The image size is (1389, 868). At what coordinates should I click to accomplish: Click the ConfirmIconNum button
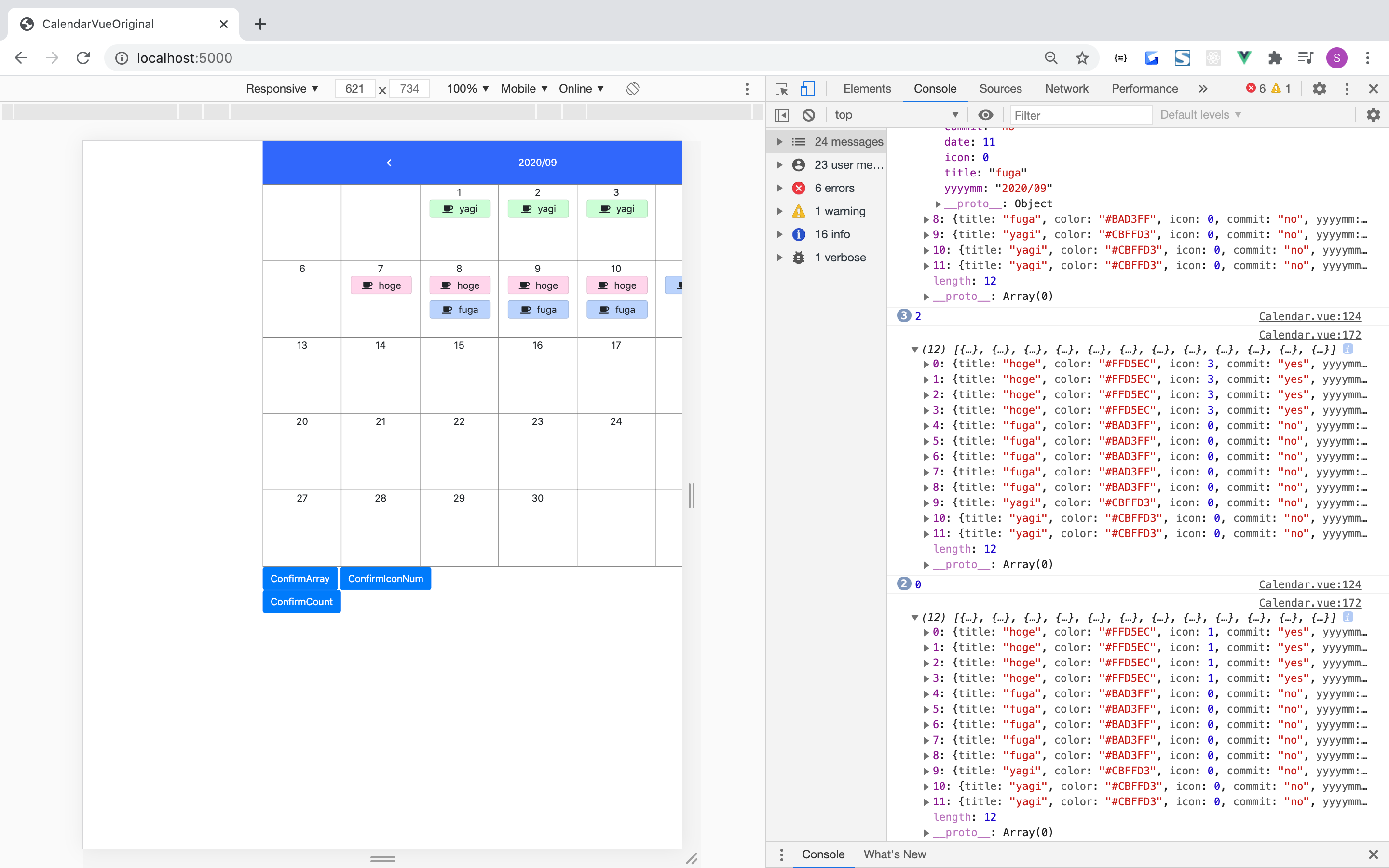pos(386,579)
